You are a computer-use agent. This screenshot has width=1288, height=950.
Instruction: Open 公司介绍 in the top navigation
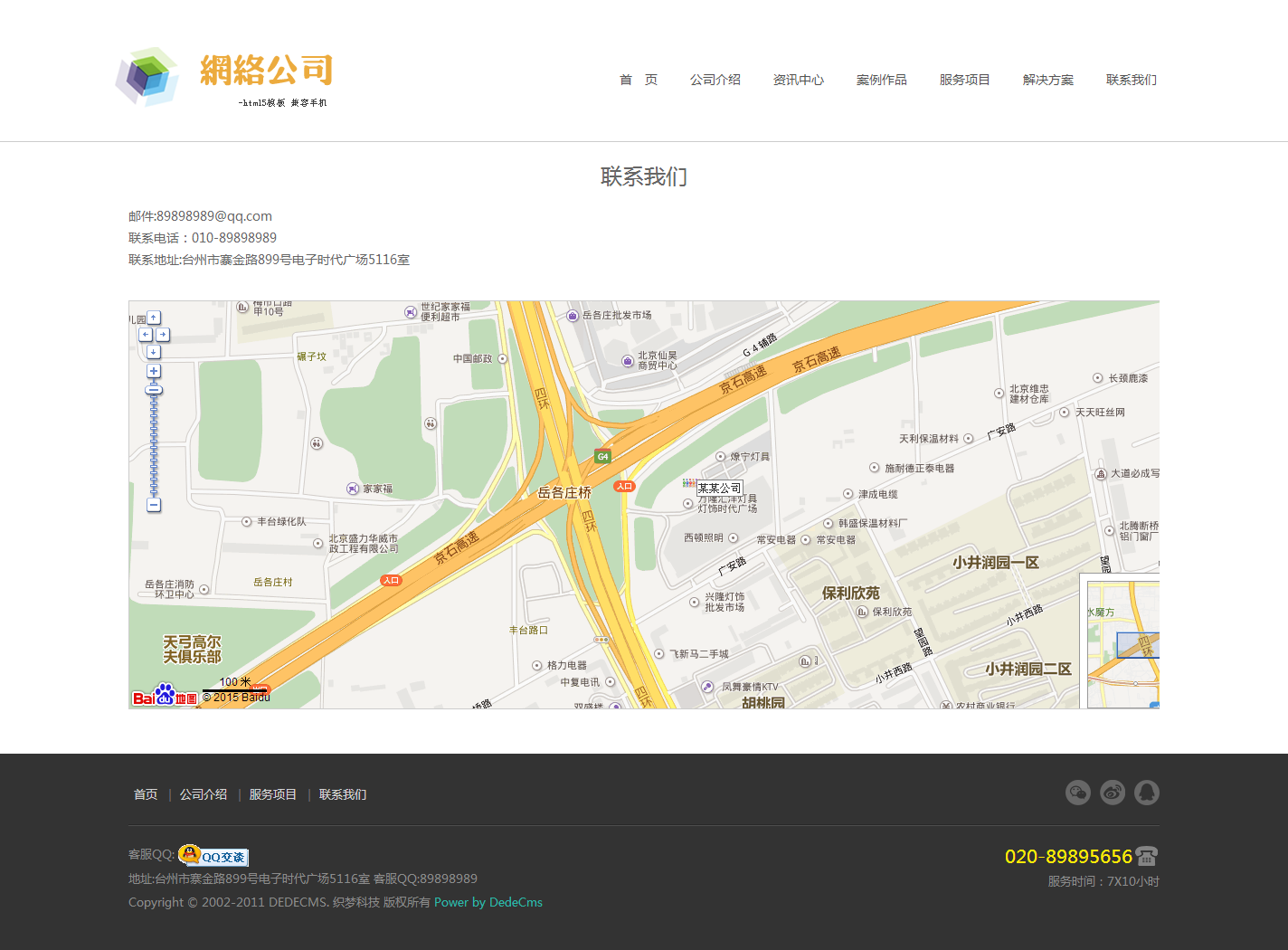pos(715,80)
